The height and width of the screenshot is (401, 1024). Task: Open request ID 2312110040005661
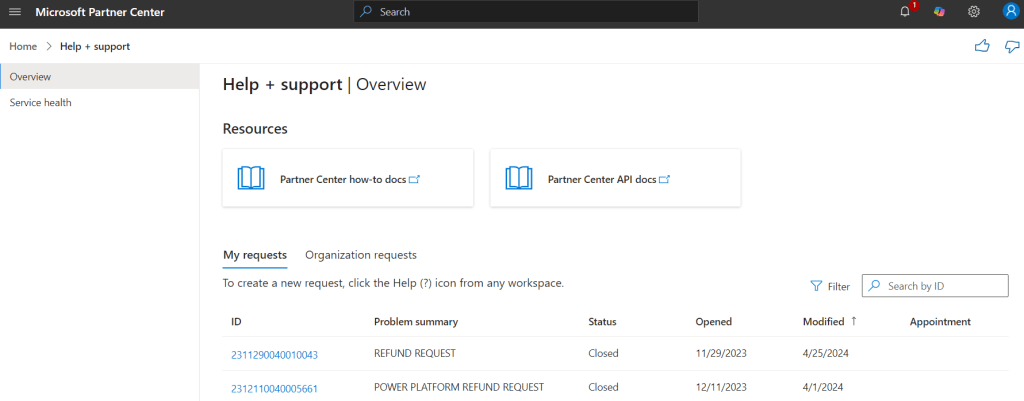pyautogui.click(x=274, y=388)
